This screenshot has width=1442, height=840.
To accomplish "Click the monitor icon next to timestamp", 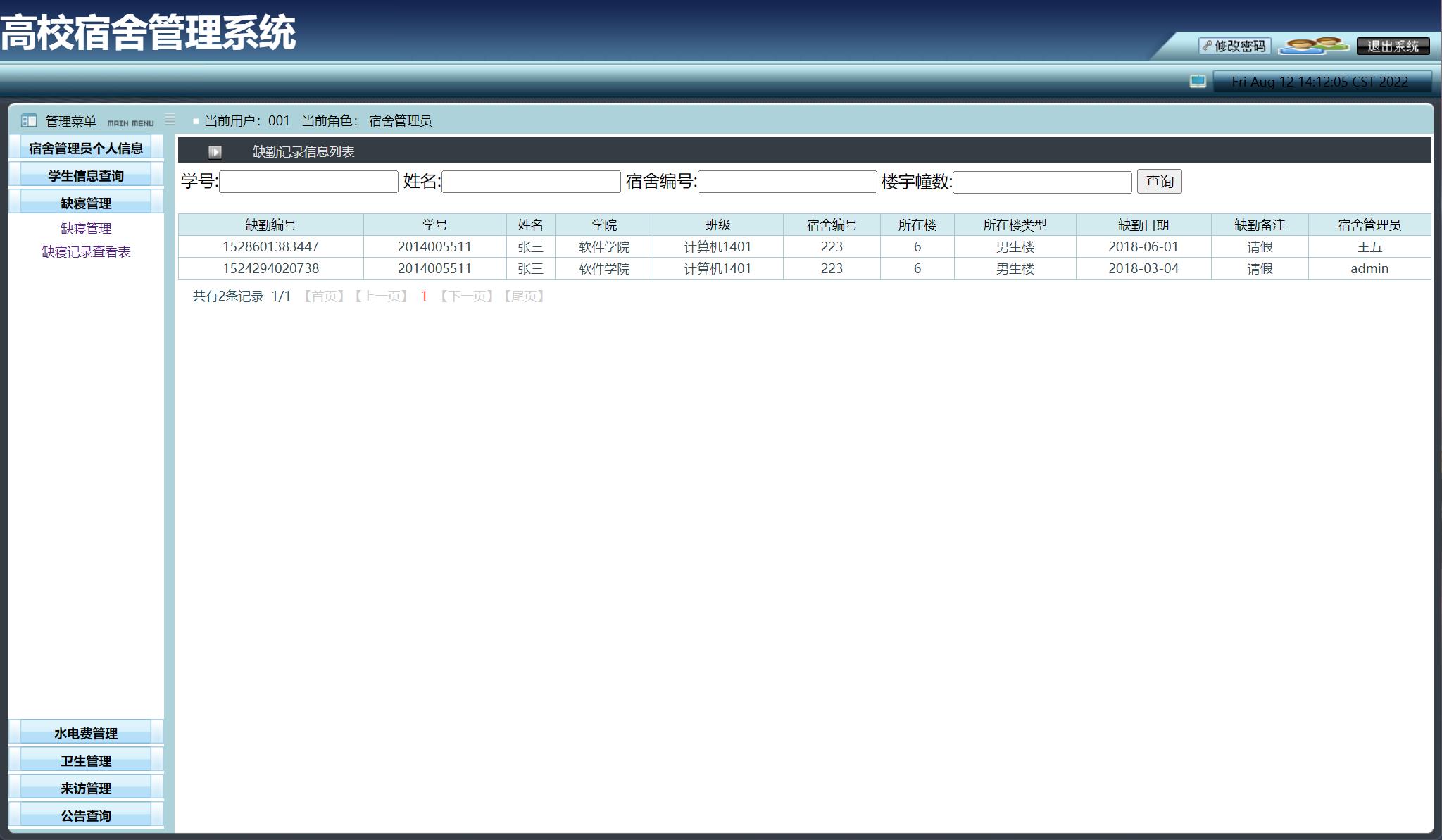I will click(1198, 82).
